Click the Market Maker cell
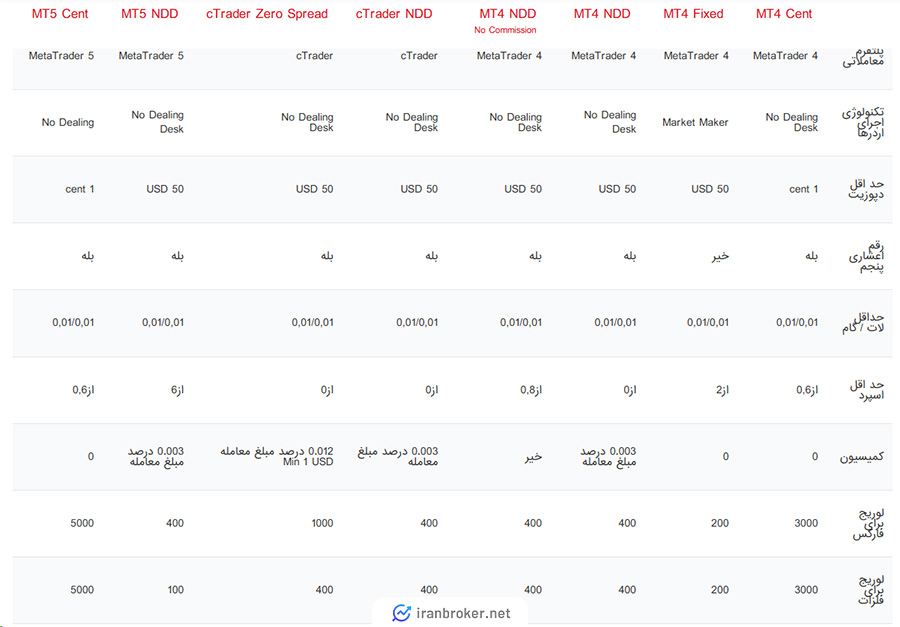900x627 pixels. (x=695, y=123)
